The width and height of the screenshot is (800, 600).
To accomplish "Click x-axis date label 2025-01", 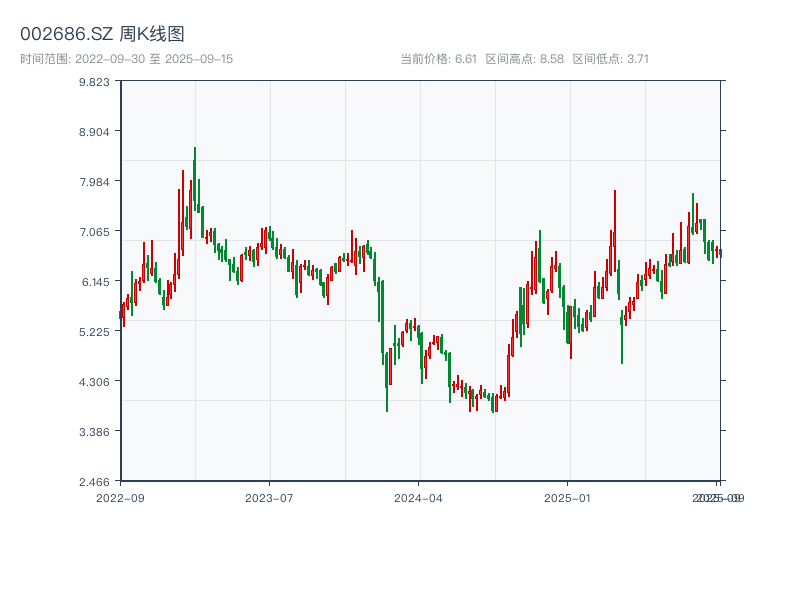I will [x=567, y=498].
